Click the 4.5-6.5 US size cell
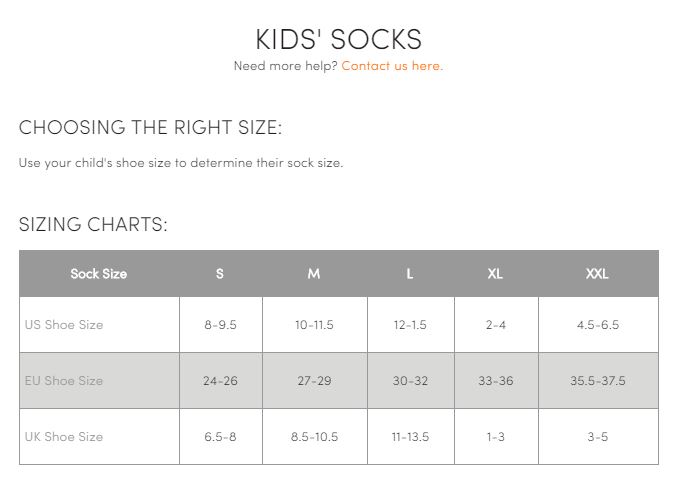The image size is (681, 484). 598,325
